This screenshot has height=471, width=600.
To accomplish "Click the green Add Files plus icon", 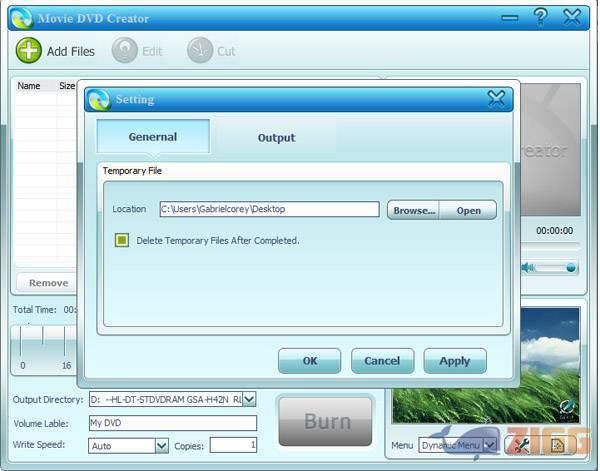I will click(x=29, y=51).
